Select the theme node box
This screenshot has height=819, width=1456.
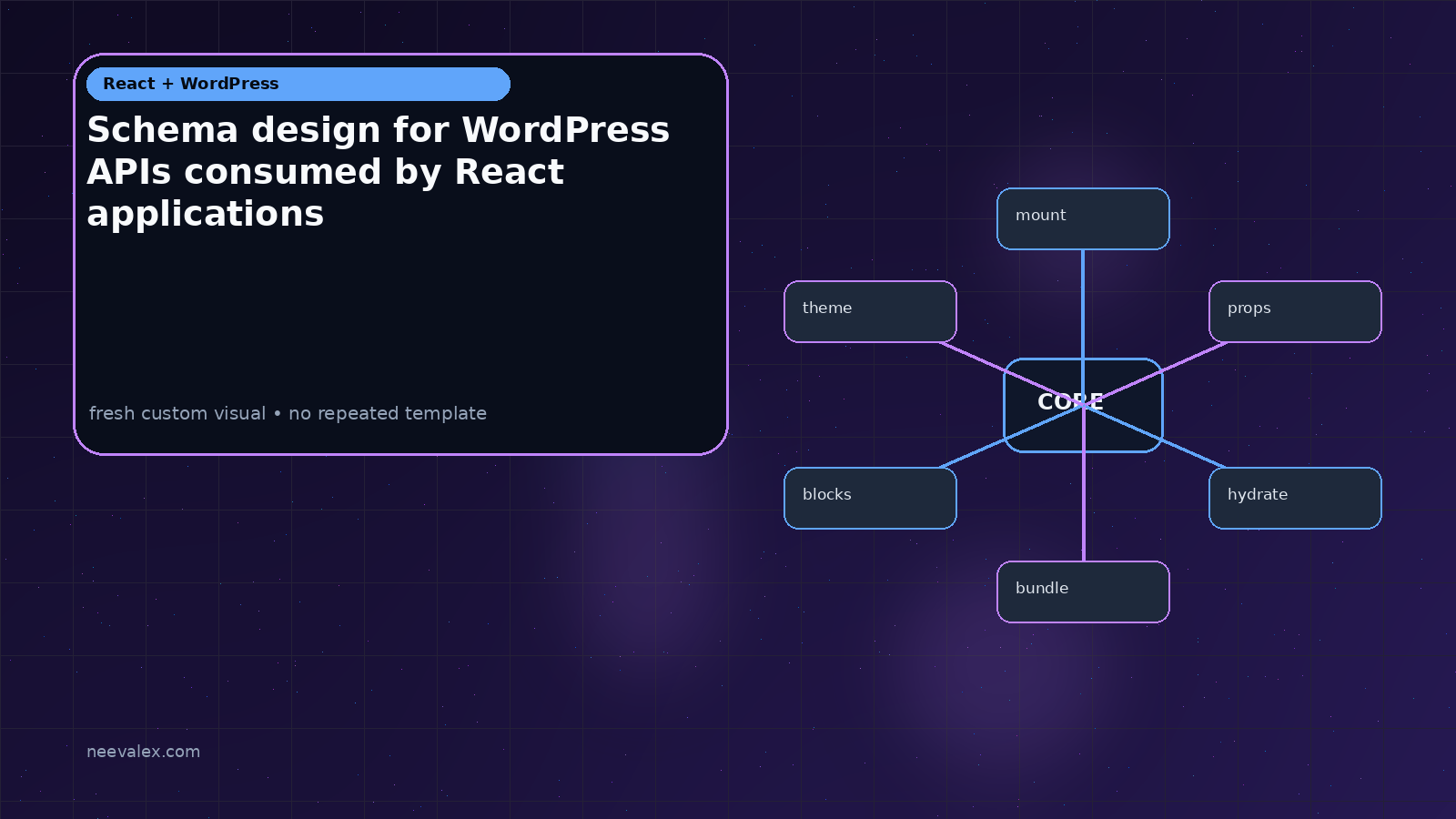click(x=870, y=311)
